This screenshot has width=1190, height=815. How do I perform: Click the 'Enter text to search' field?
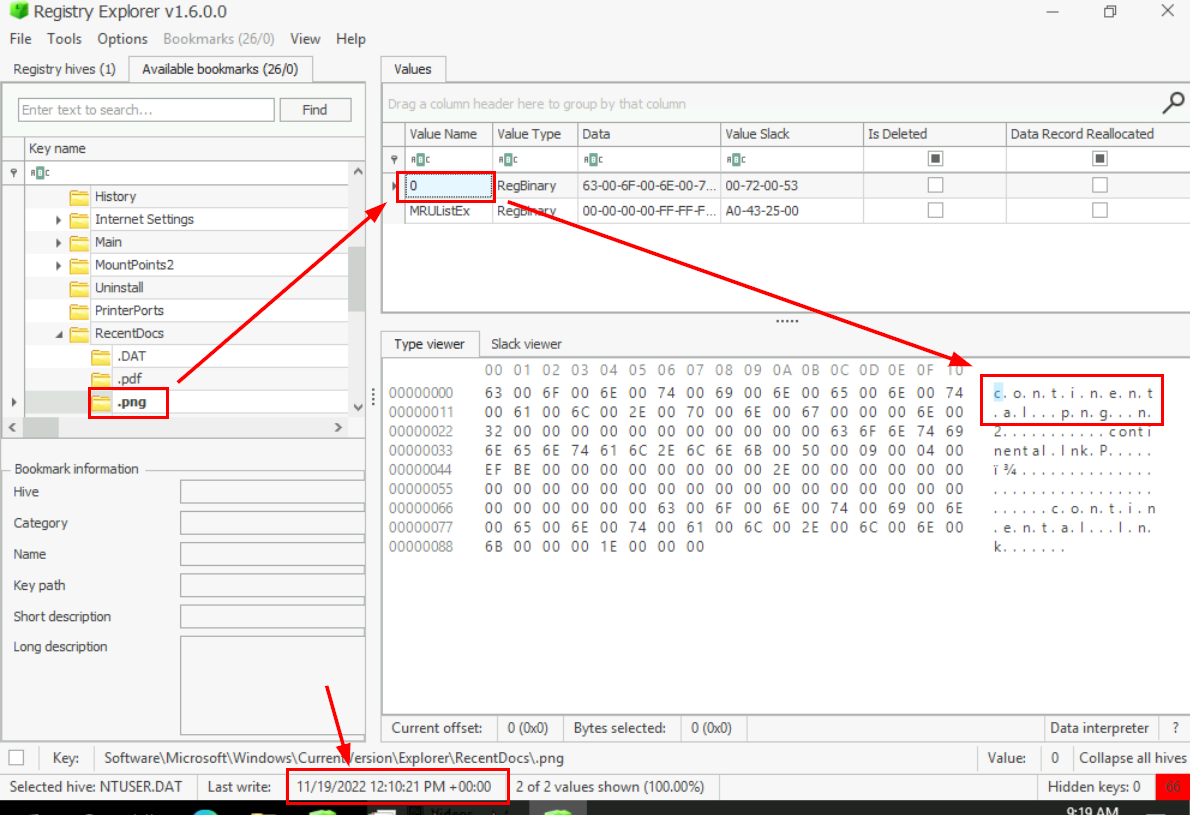pyautogui.click(x=146, y=110)
